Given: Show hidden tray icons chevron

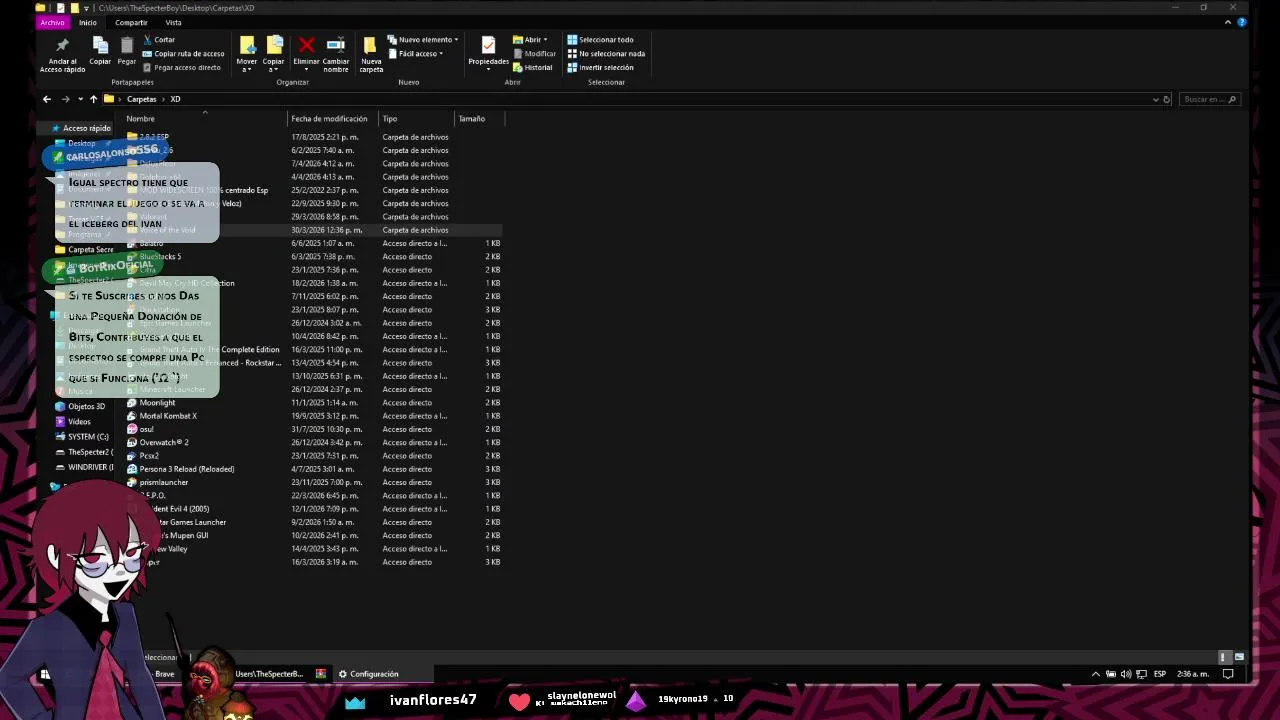Looking at the screenshot, I should (1095, 674).
